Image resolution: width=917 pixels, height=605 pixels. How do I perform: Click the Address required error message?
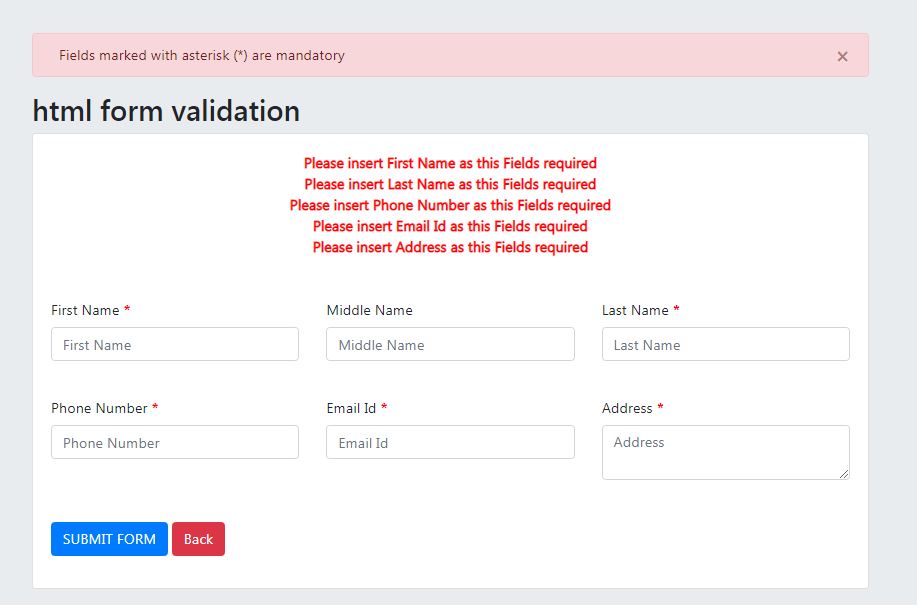pos(450,247)
